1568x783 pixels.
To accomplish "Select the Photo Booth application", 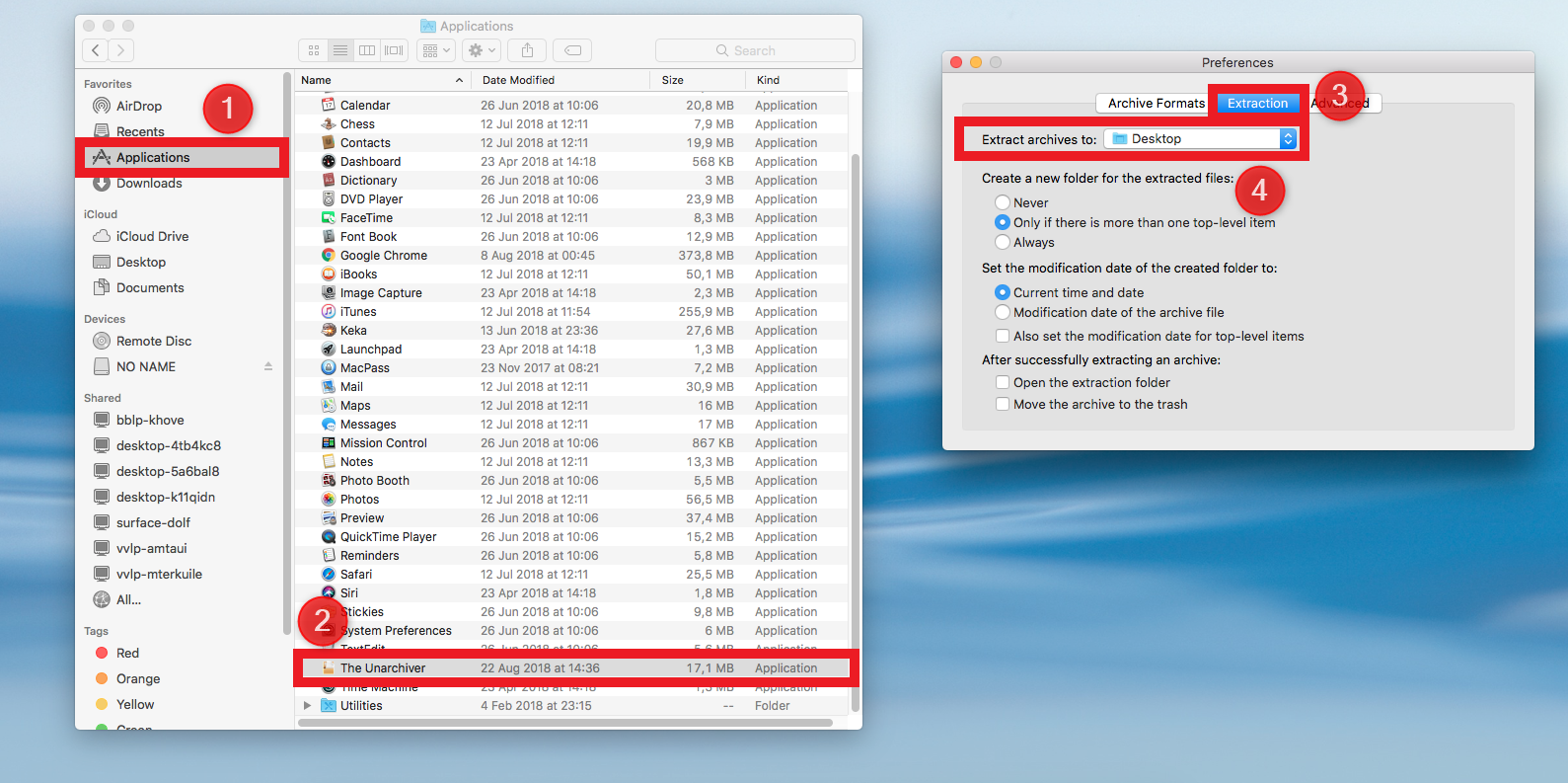I will (570, 480).
